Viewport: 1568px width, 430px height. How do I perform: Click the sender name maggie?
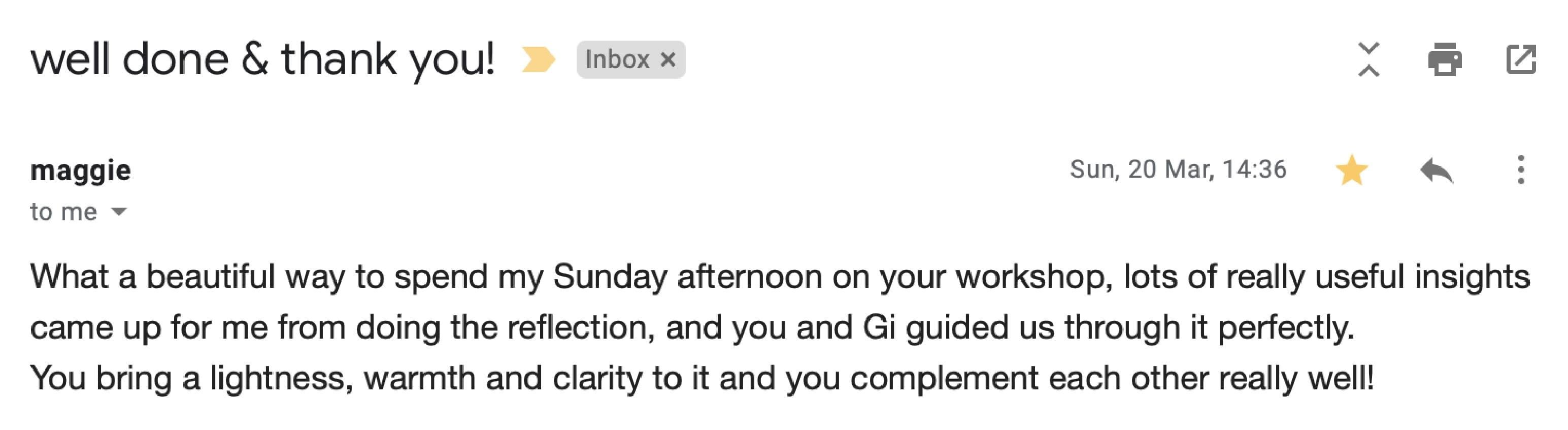(x=80, y=170)
